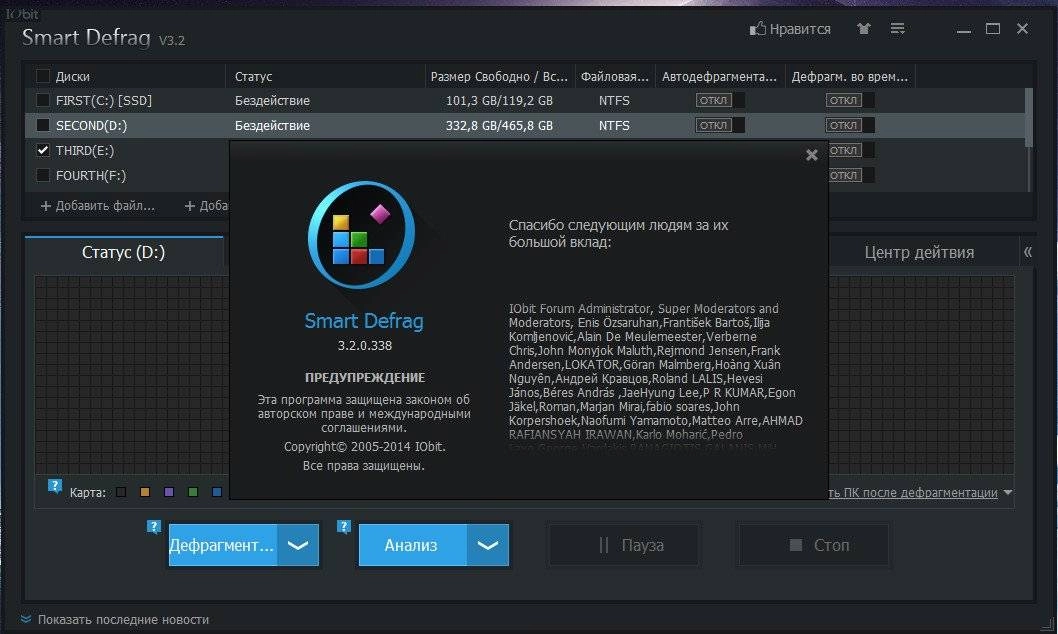
Task: Click help icon beside Дефрагмент button
Action: tap(154, 526)
